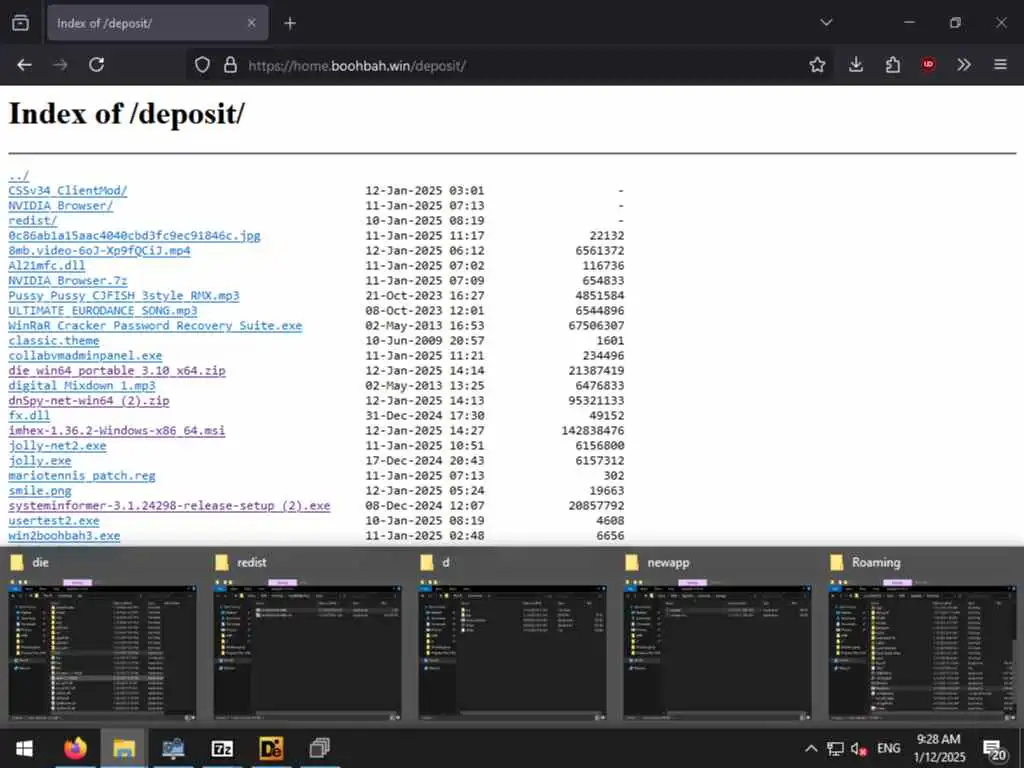Image resolution: width=1024 pixels, height=768 pixels.
Task: Open the smile.png image link
Action: click(x=40, y=491)
